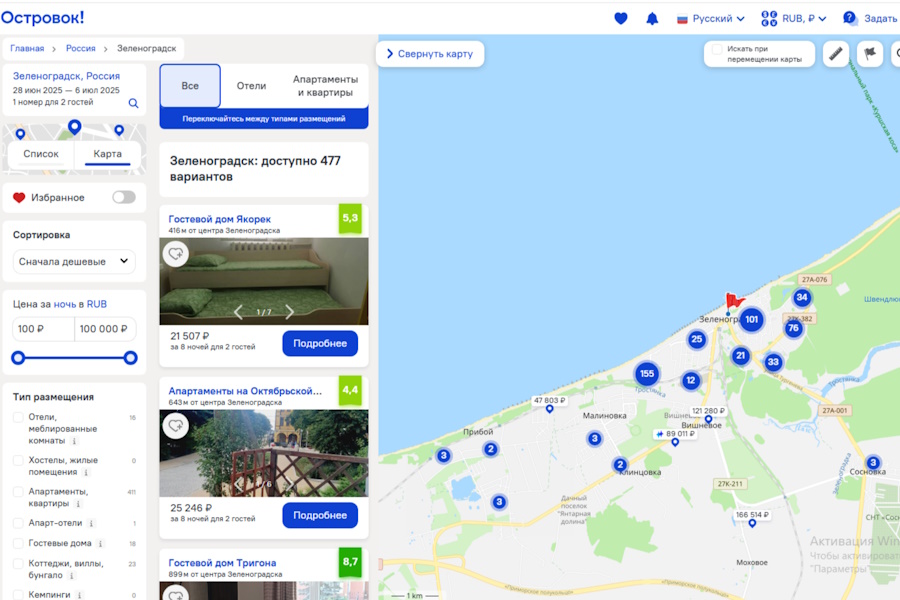The height and width of the screenshot is (600, 900).
Task: Check the Гостевые дома filter
Action: 19,543
